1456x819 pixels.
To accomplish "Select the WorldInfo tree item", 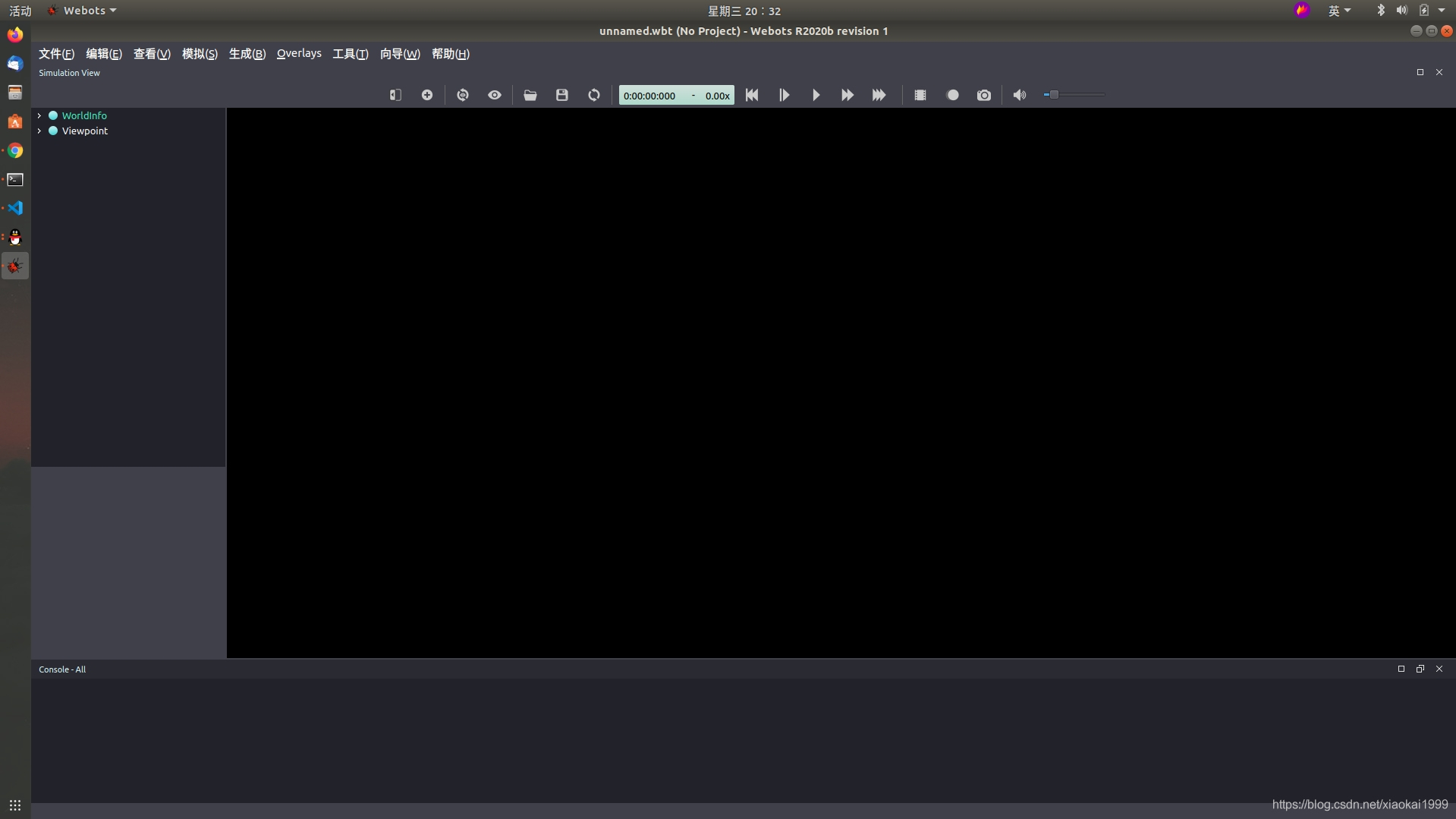I will (x=84, y=115).
